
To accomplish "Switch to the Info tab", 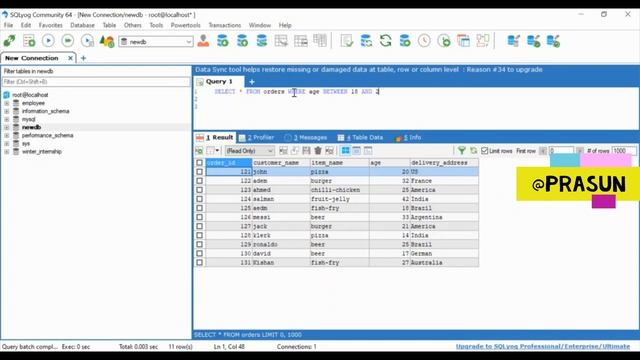I will click(409, 138).
